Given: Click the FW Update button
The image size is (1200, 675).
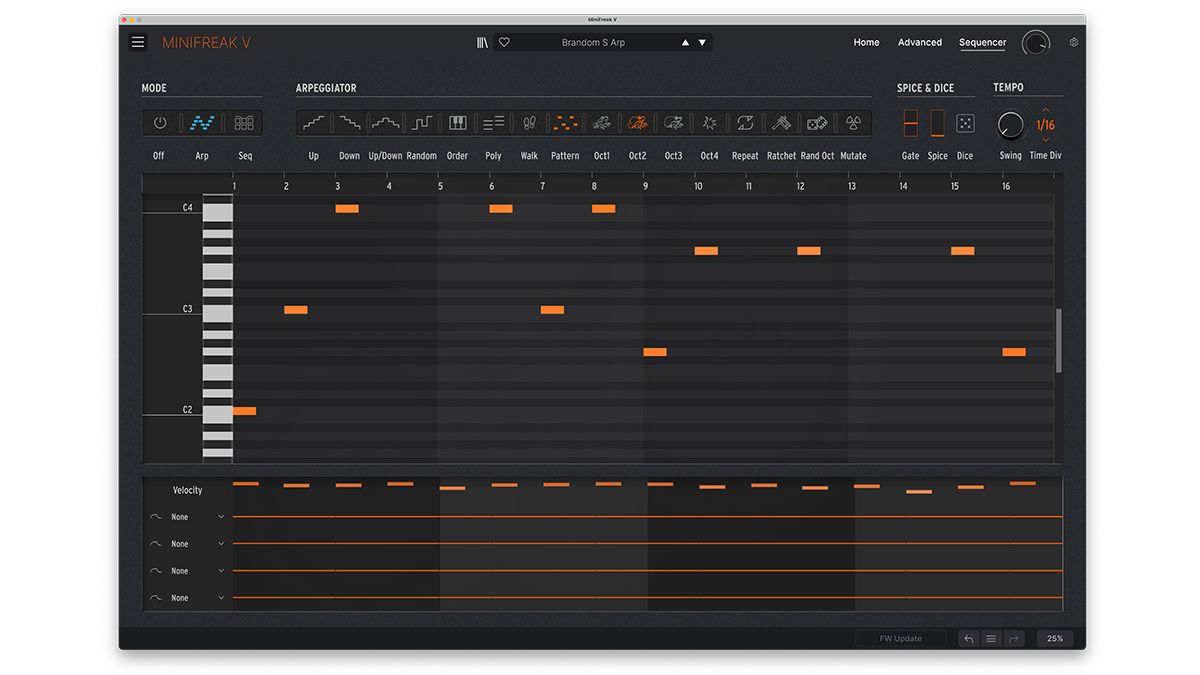Looking at the screenshot, I should [x=900, y=638].
